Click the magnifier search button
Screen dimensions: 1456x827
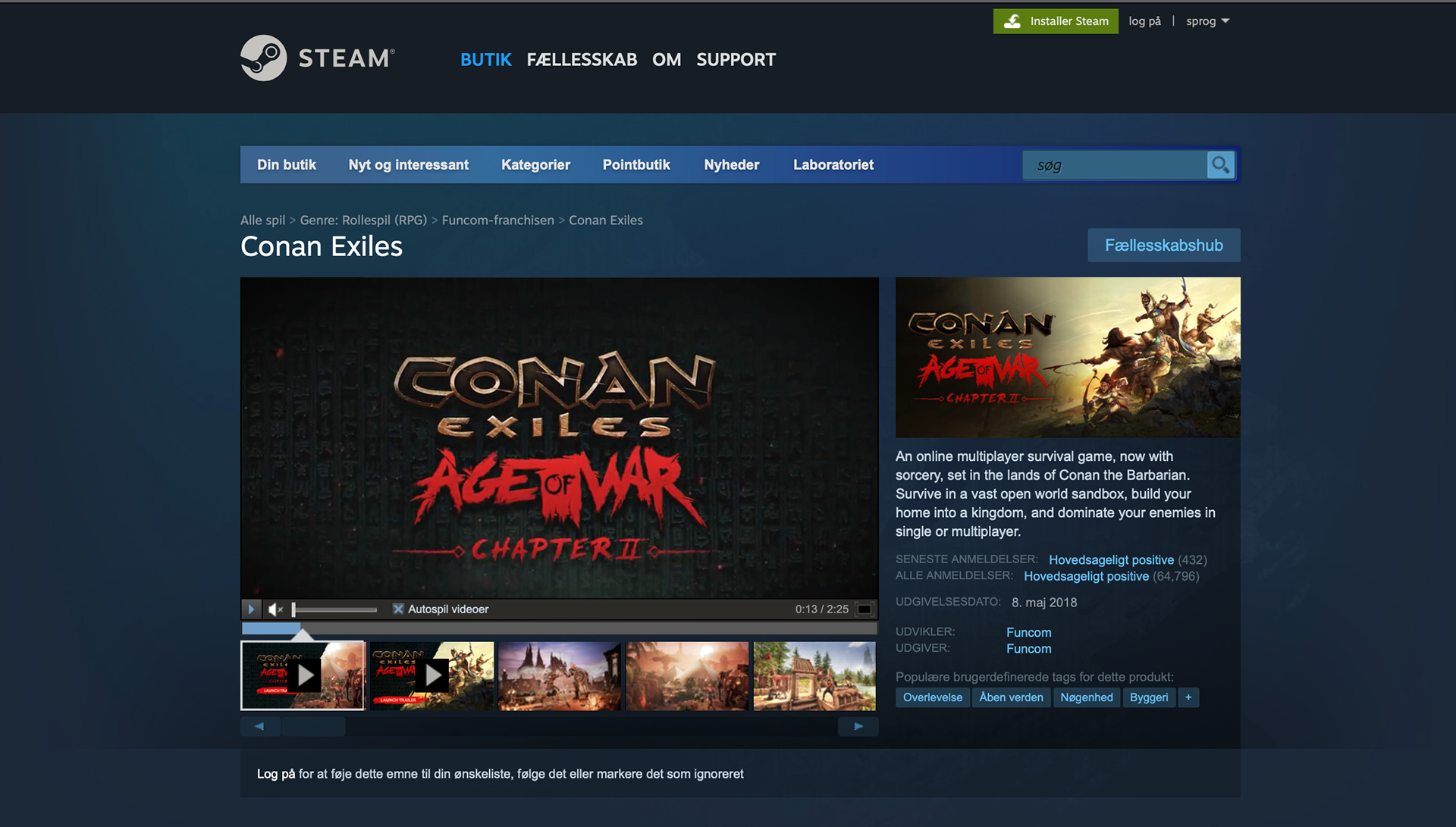pyautogui.click(x=1220, y=164)
